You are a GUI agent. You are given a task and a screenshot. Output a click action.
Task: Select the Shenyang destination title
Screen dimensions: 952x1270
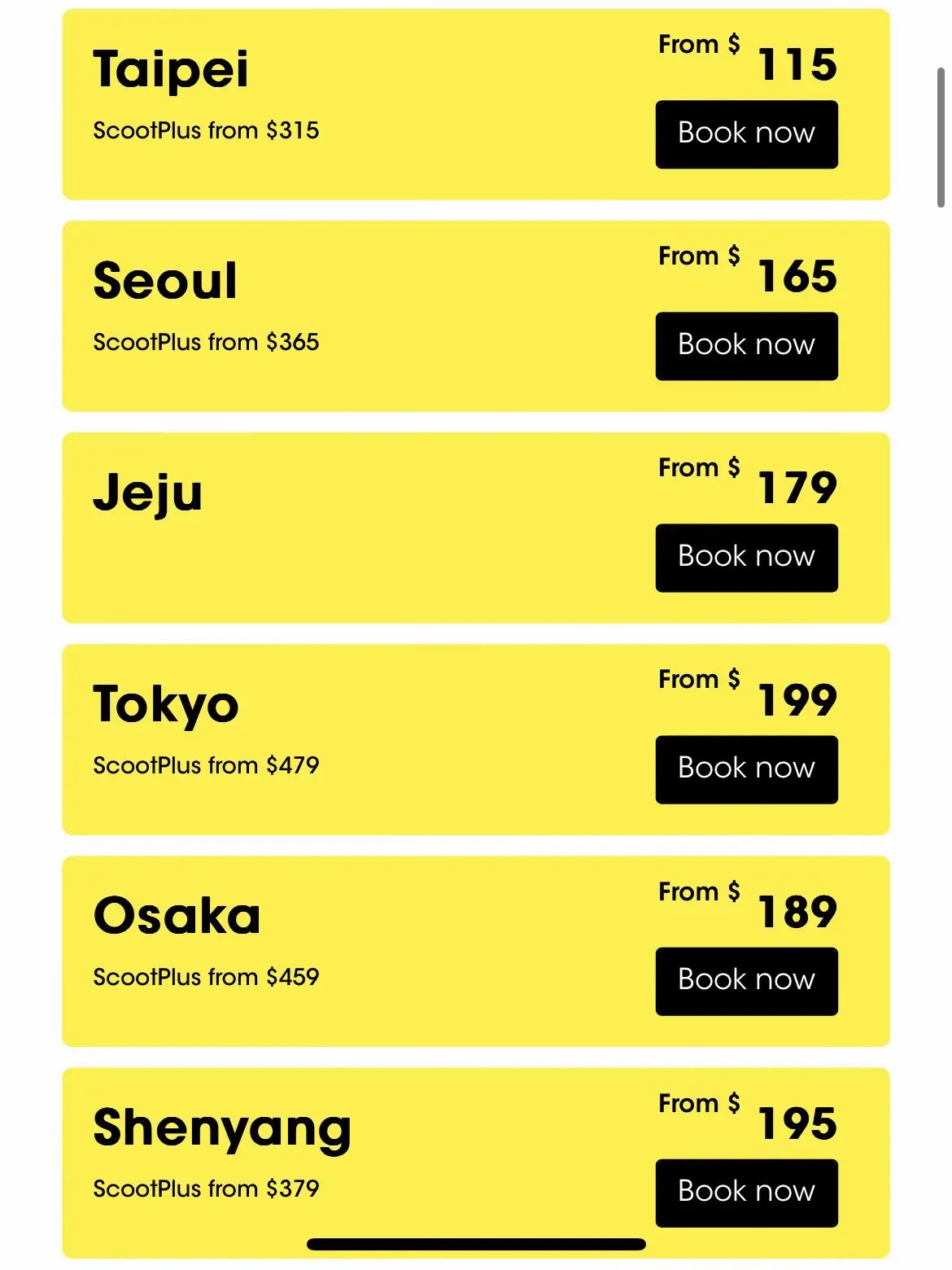[222, 1129]
